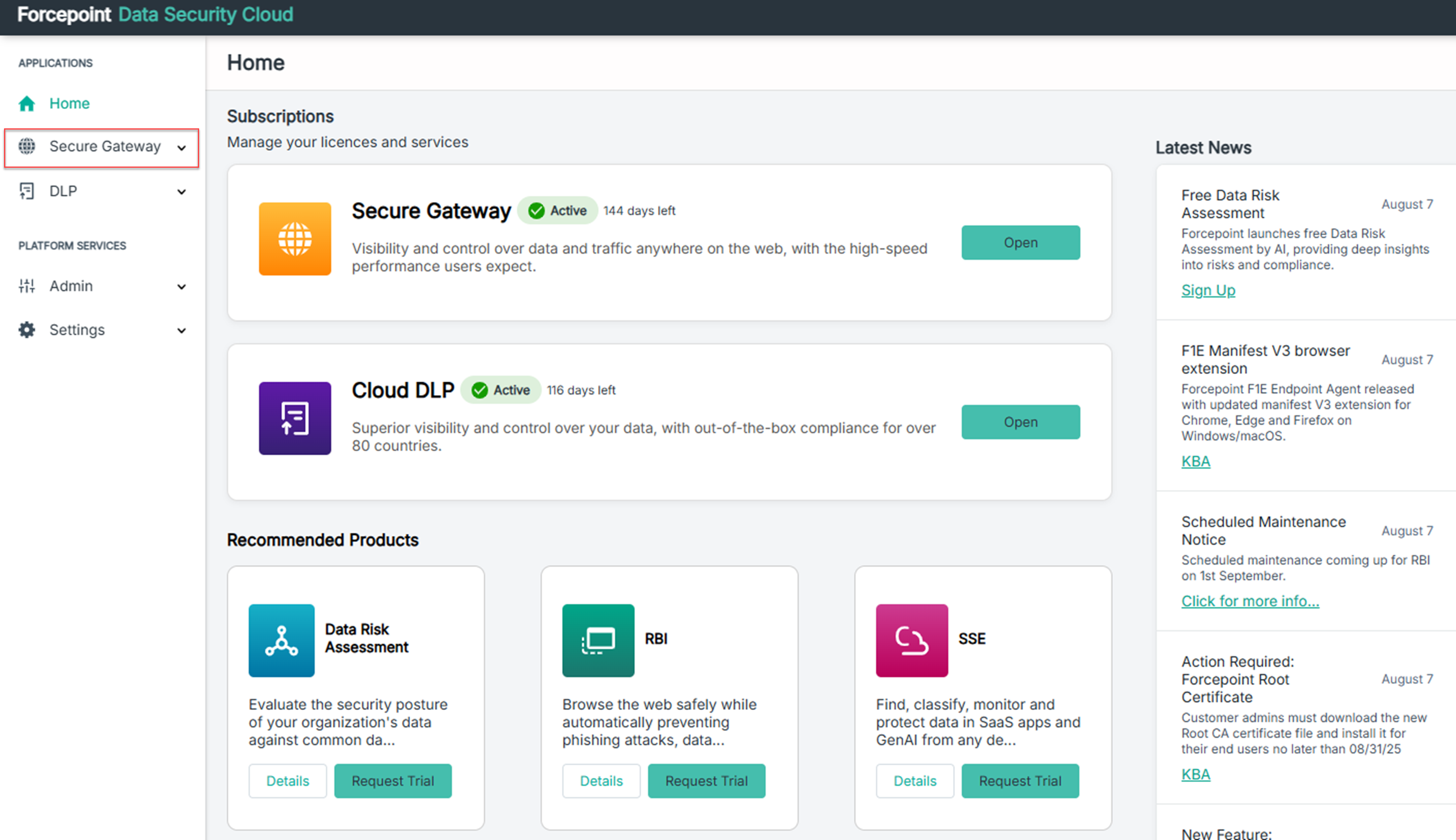This screenshot has width=1456, height=840.
Task: Expand the Secure Gateway sidebar chevron
Action: (182, 148)
